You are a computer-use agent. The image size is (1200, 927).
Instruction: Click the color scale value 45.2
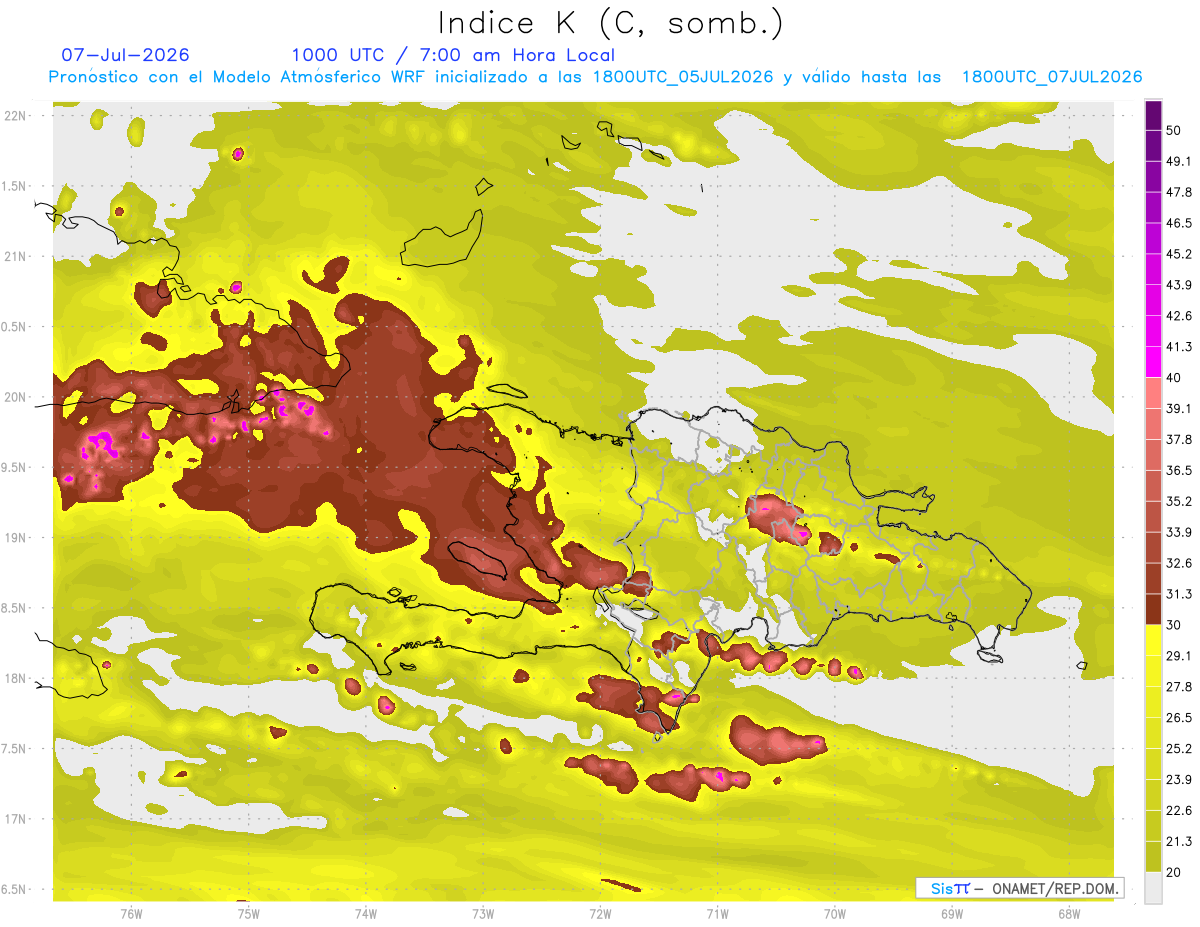point(1179,254)
